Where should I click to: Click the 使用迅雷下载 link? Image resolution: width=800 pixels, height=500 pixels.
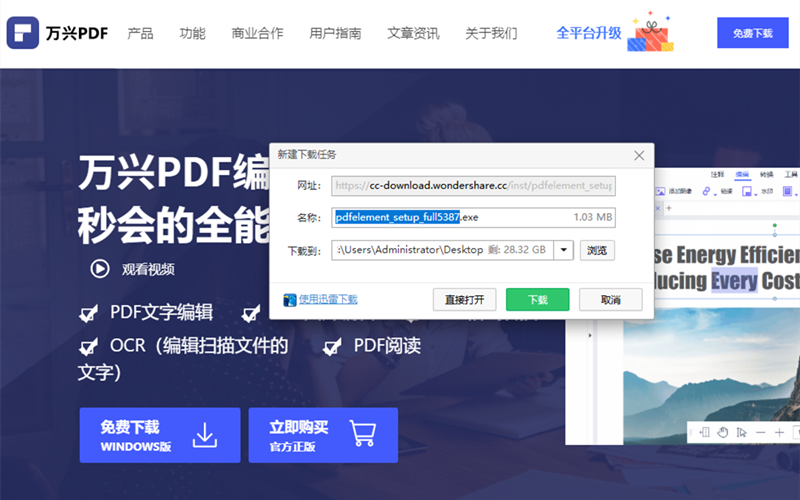[x=328, y=299]
